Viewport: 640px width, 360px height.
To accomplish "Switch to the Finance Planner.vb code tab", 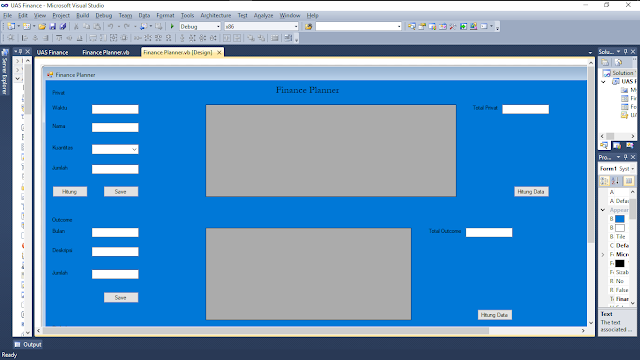I will [x=106, y=52].
